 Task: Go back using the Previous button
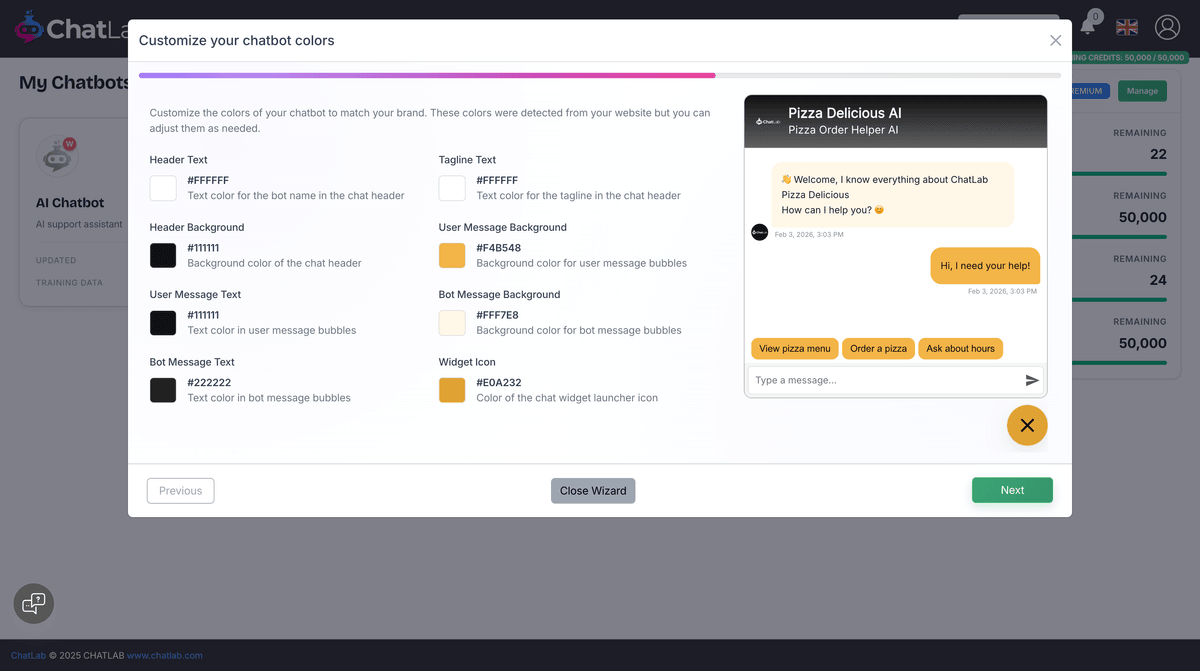point(180,490)
